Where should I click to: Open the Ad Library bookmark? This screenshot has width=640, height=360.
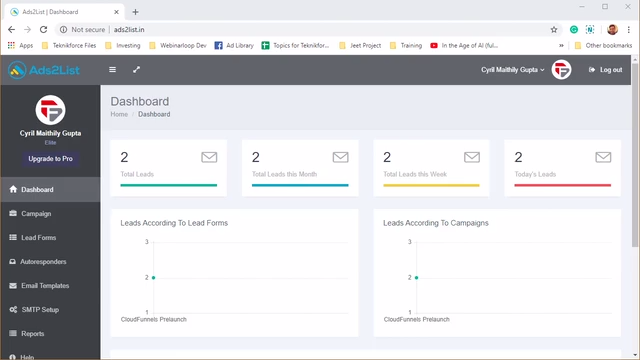point(234,45)
